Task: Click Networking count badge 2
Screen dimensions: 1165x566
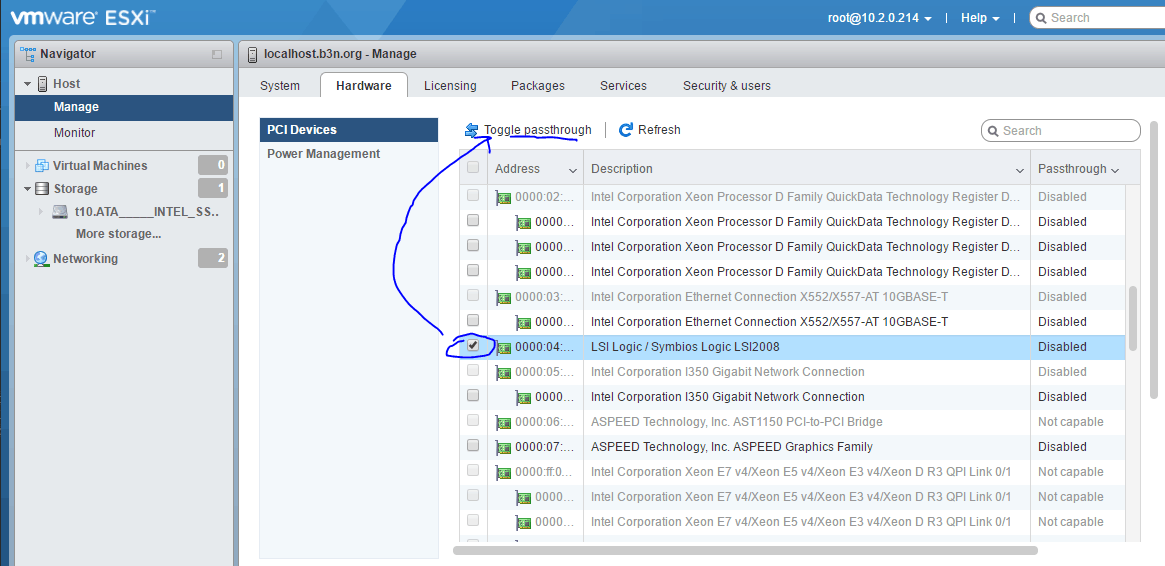Action: point(212,258)
